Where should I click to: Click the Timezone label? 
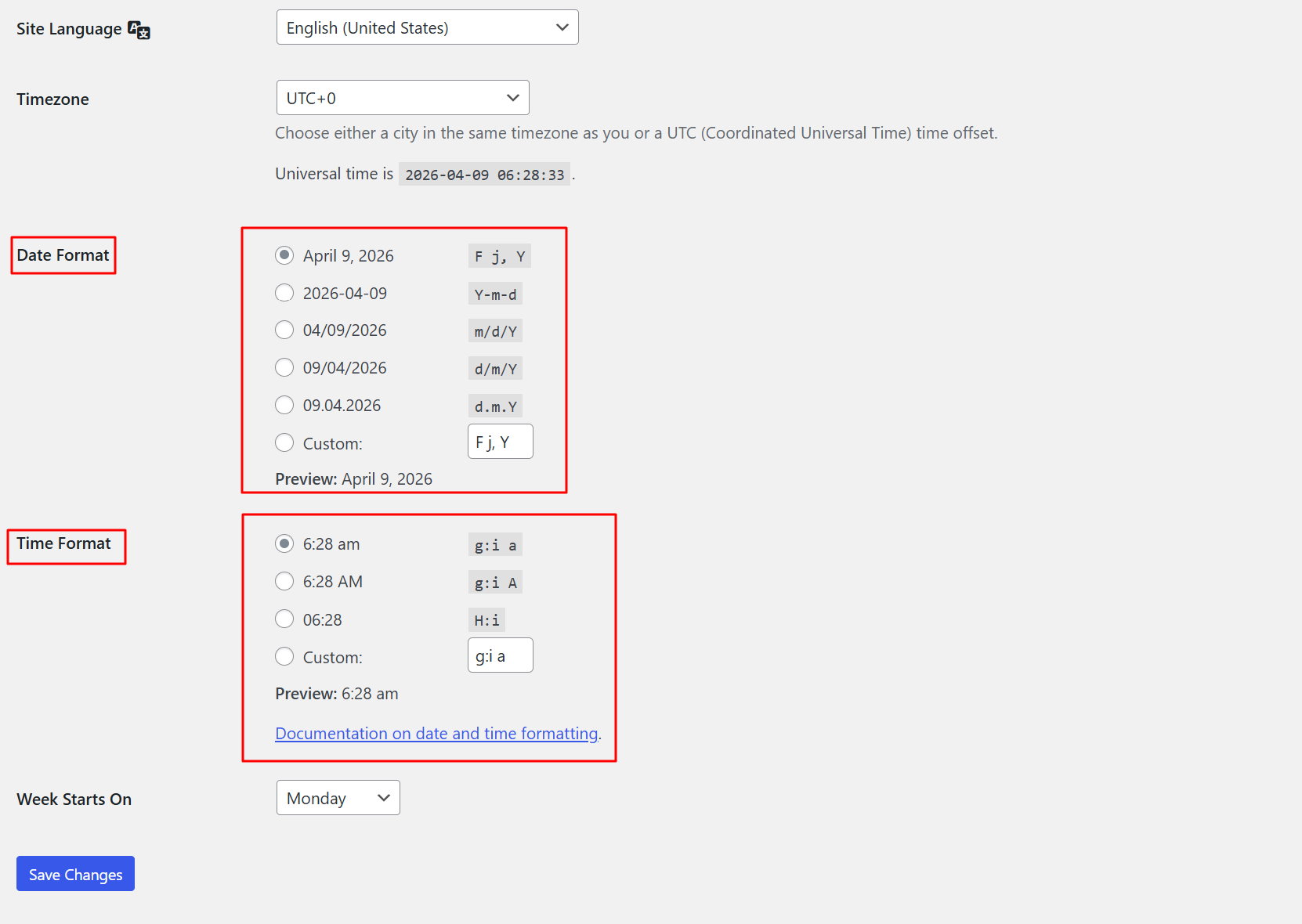(x=52, y=99)
